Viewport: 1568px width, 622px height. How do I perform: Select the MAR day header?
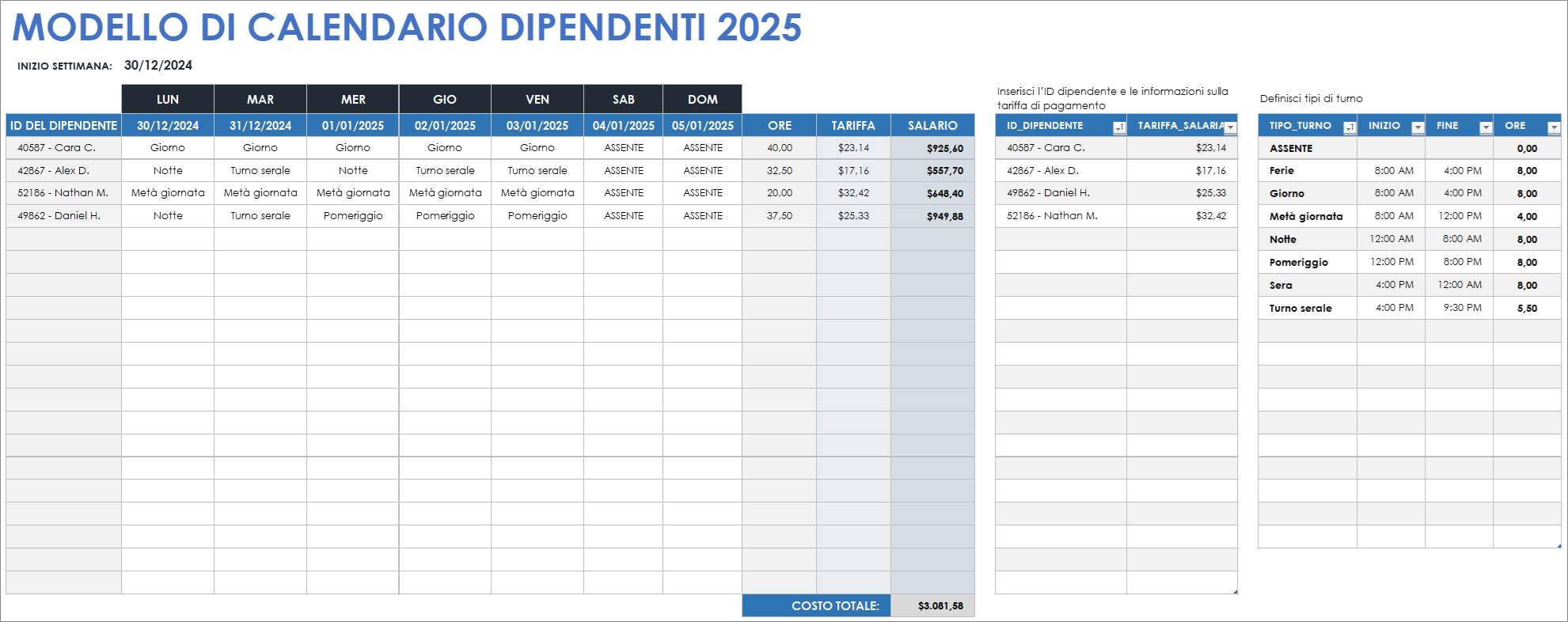click(260, 99)
